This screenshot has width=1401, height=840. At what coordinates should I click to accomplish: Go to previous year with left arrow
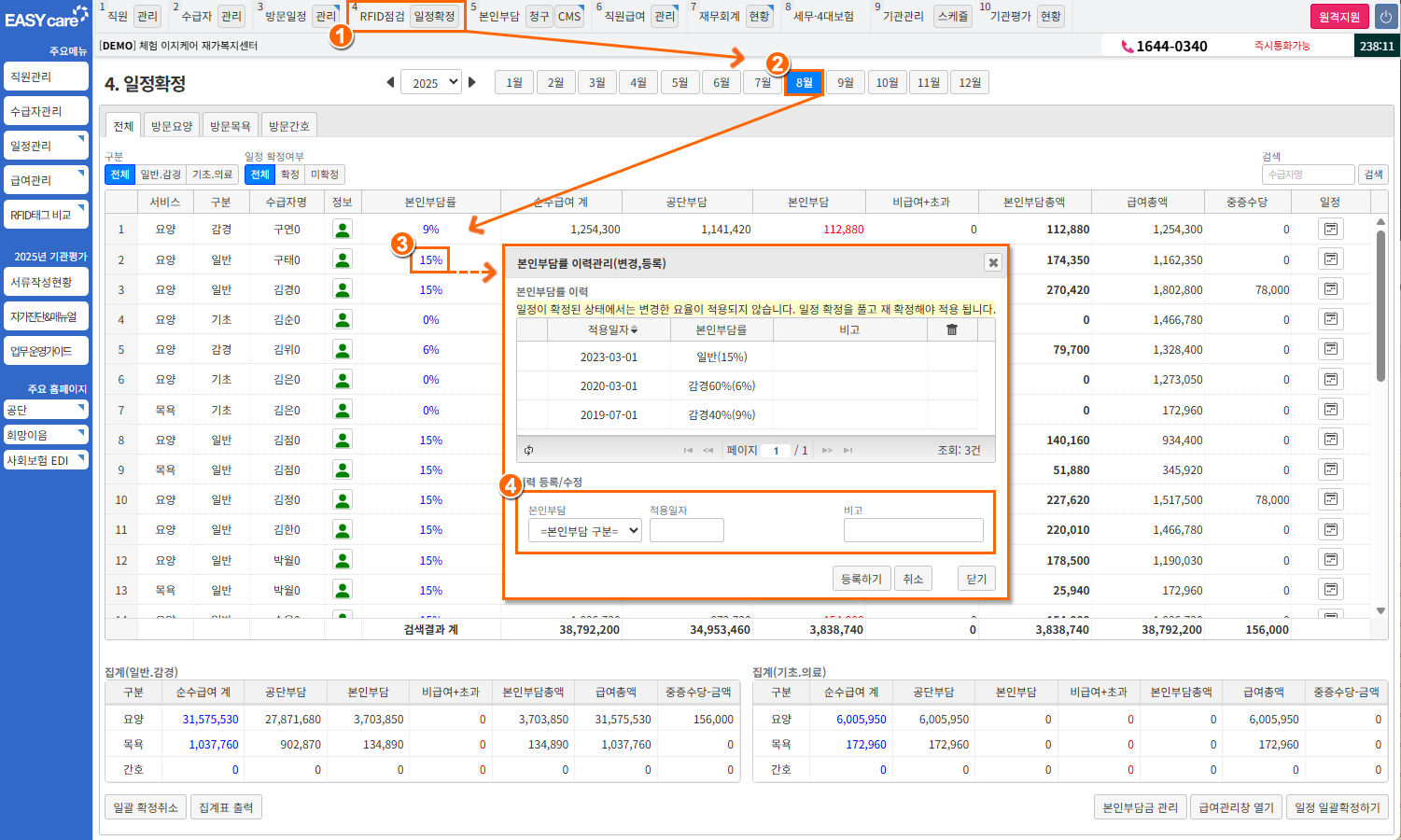click(x=390, y=82)
